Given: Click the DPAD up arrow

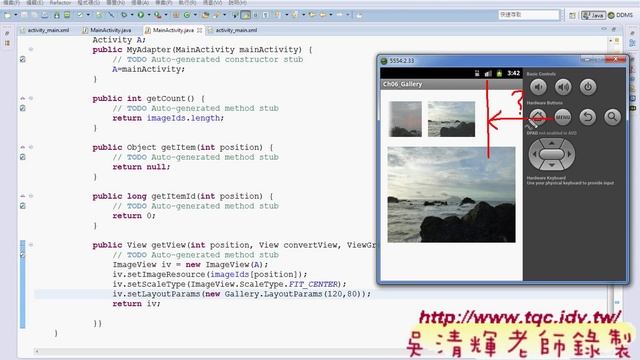Looking at the screenshot, I should point(551,143).
